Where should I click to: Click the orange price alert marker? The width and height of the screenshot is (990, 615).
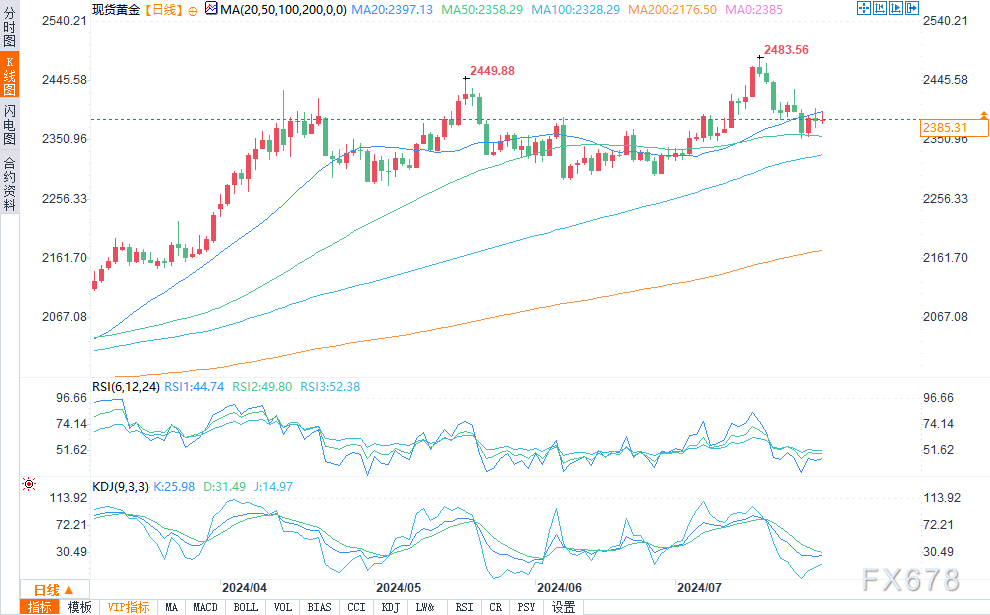(984, 115)
